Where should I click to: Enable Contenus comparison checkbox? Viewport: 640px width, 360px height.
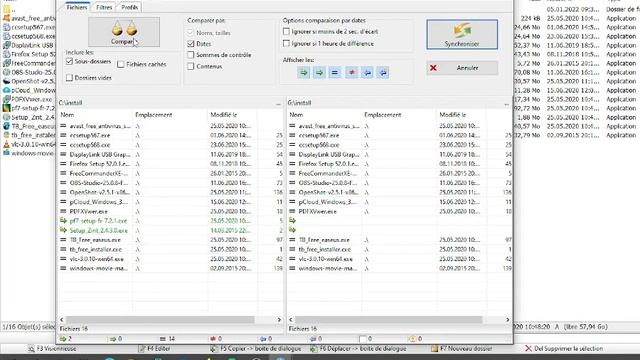(x=191, y=66)
